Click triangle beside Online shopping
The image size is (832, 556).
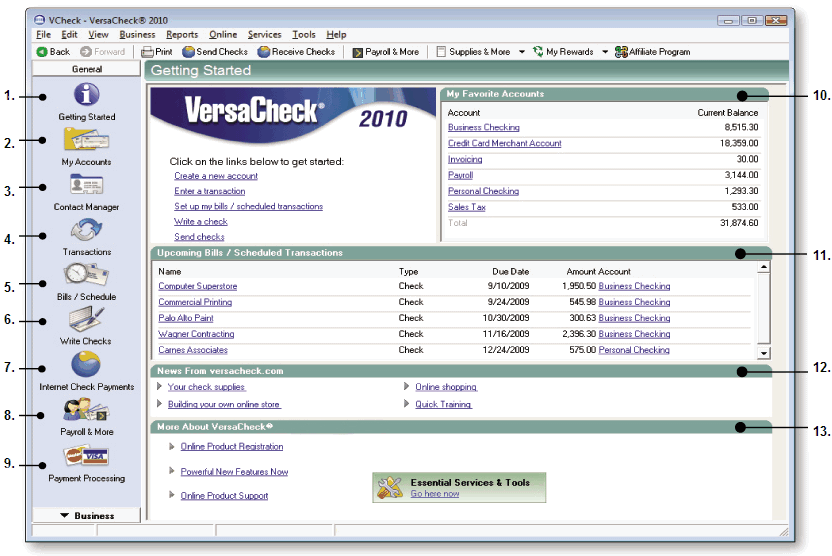point(406,386)
